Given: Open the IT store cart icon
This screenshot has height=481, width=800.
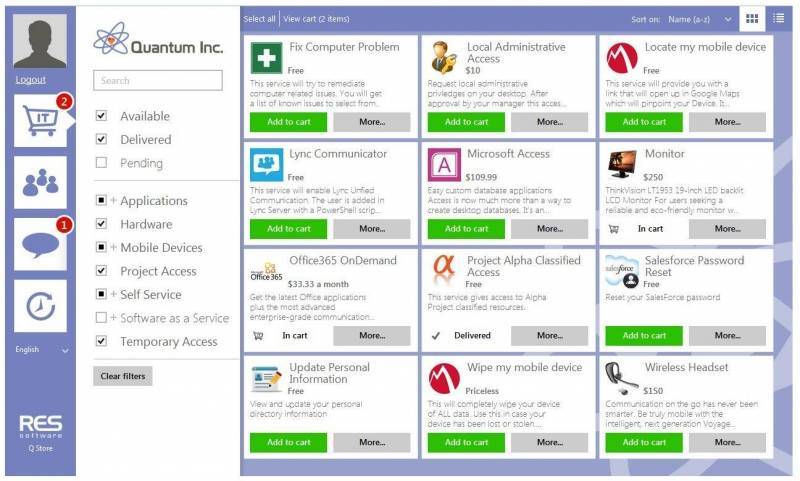Looking at the screenshot, I should coord(40,121).
